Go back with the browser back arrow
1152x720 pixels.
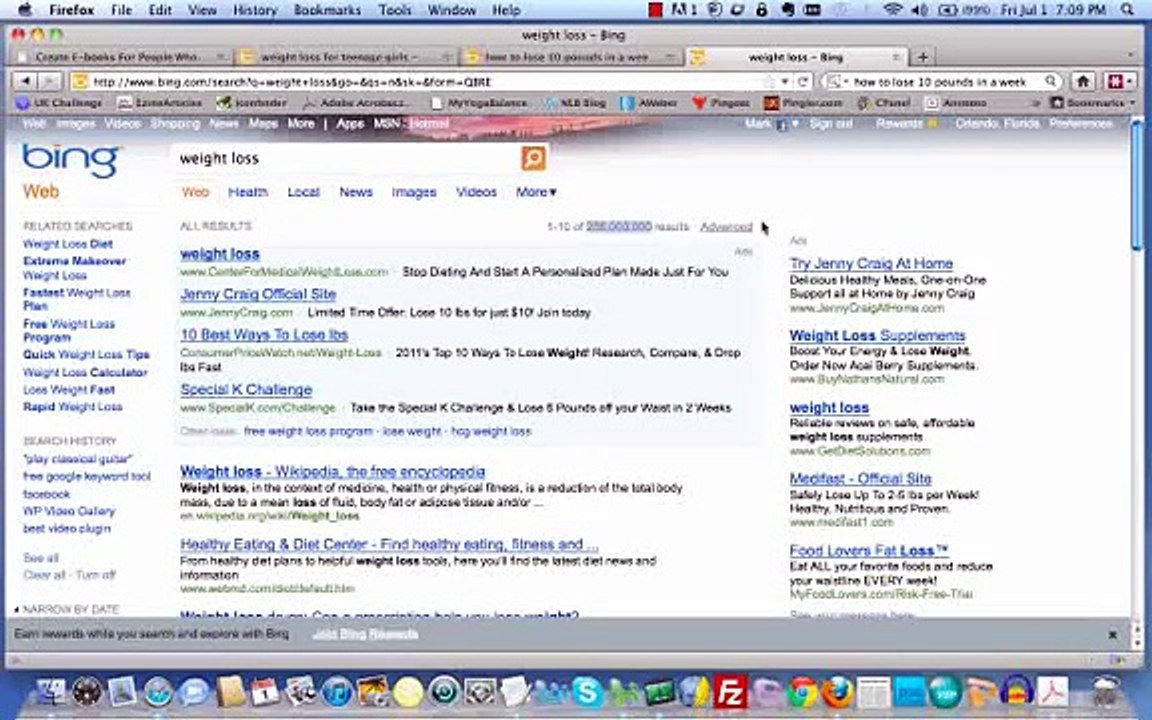click(26, 82)
